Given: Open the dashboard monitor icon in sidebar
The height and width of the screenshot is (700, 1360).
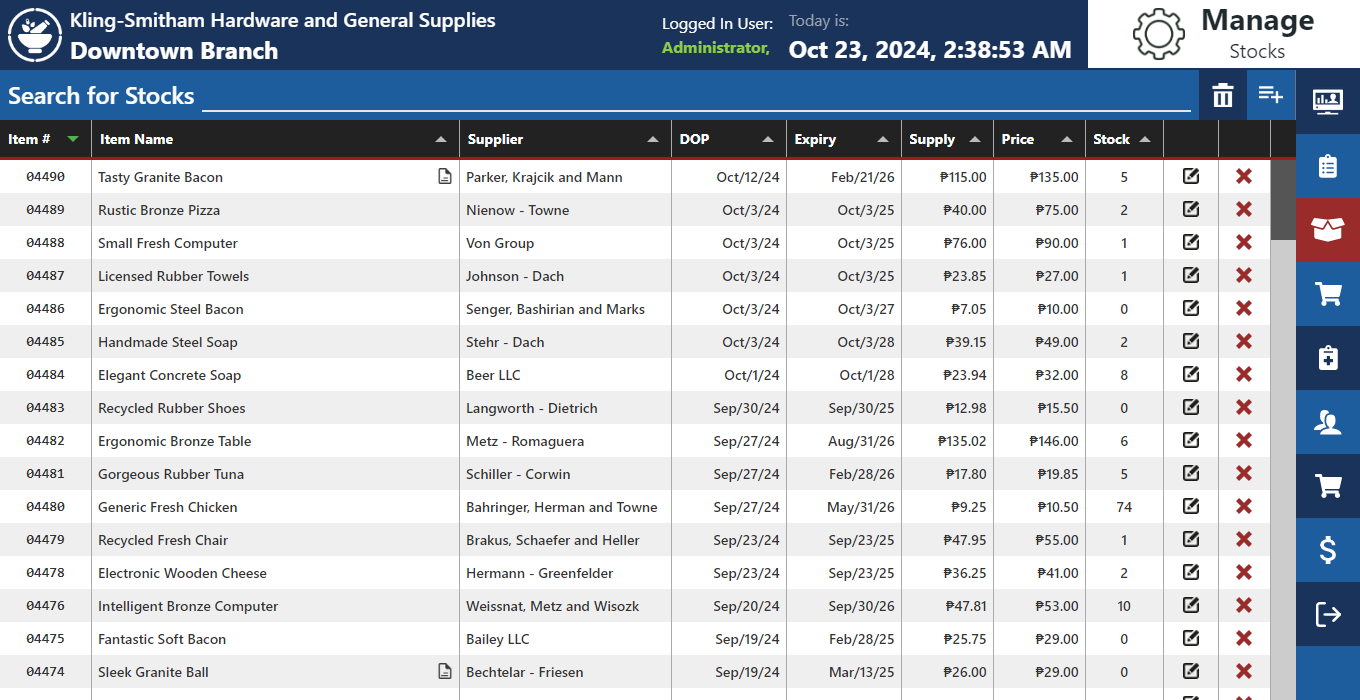Looking at the screenshot, I should coord(1327,101).
